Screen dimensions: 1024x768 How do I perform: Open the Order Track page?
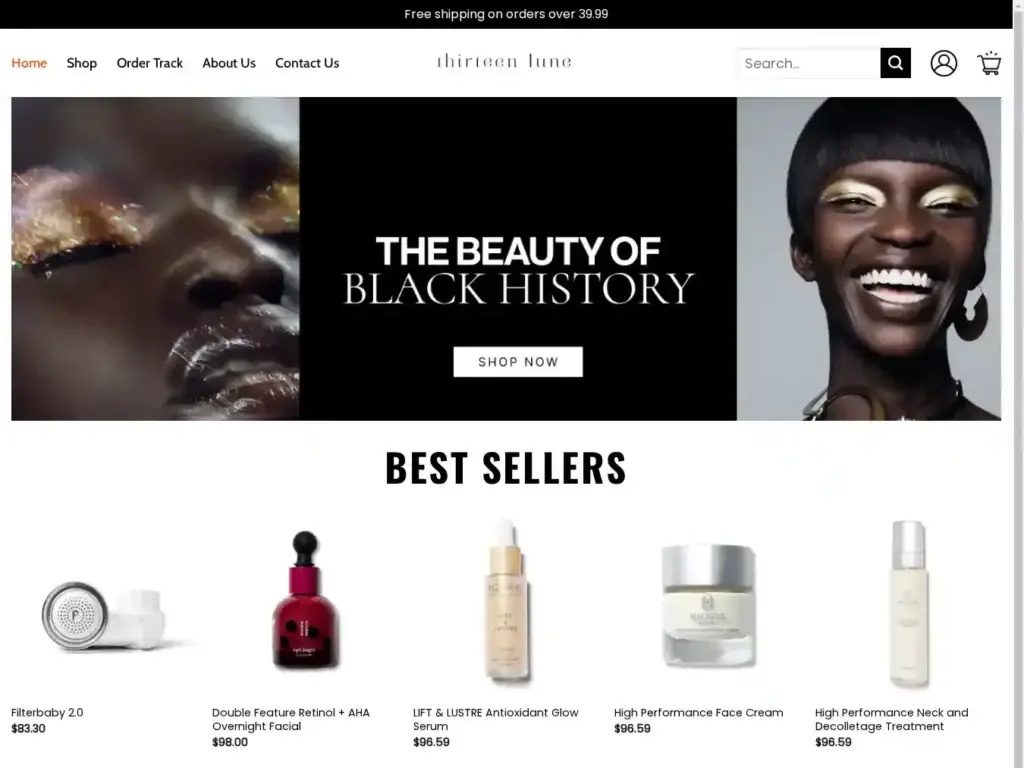click(150, 63)
